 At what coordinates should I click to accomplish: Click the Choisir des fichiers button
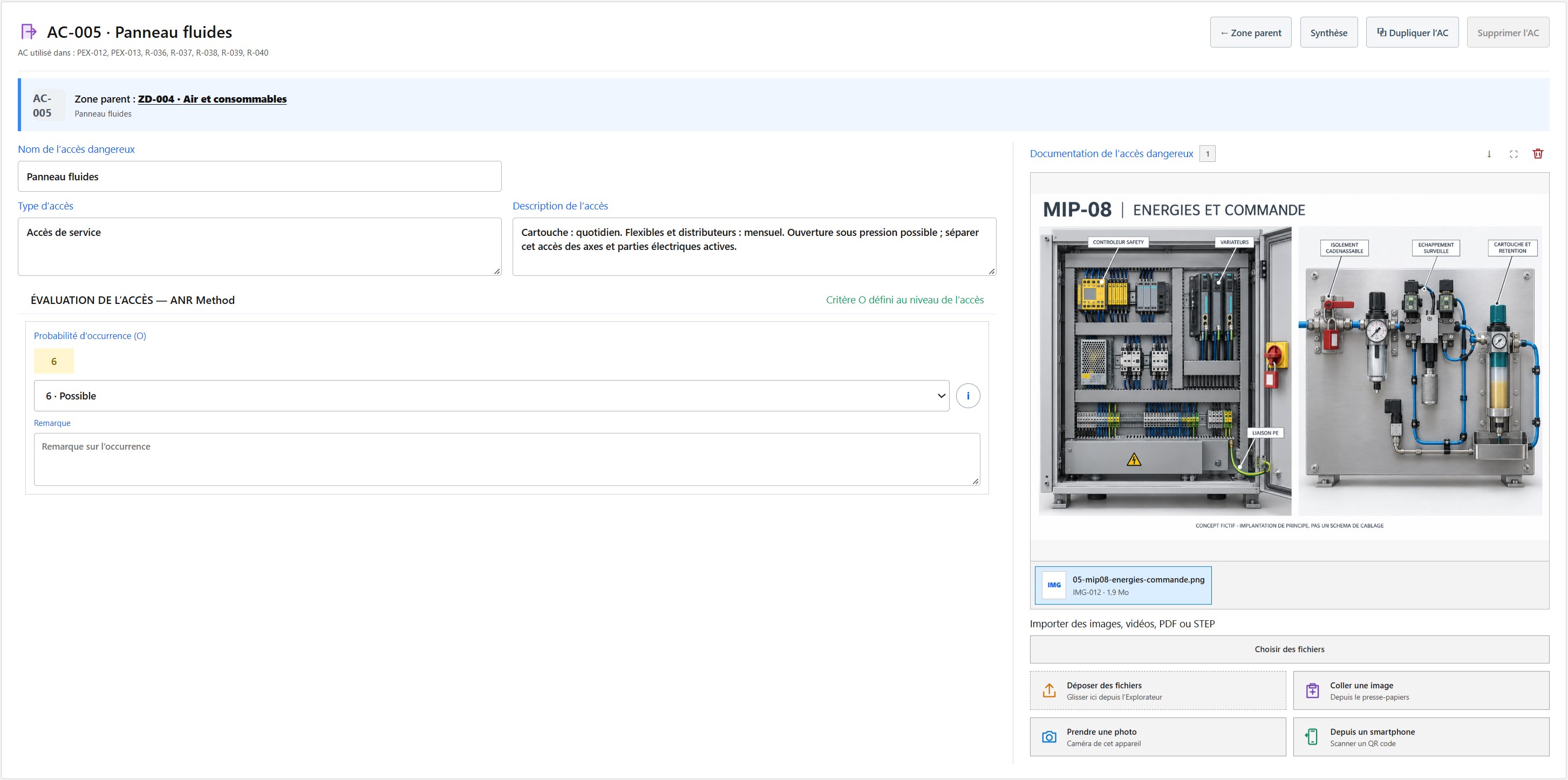pyautogui.click(x=1289, y=649)
